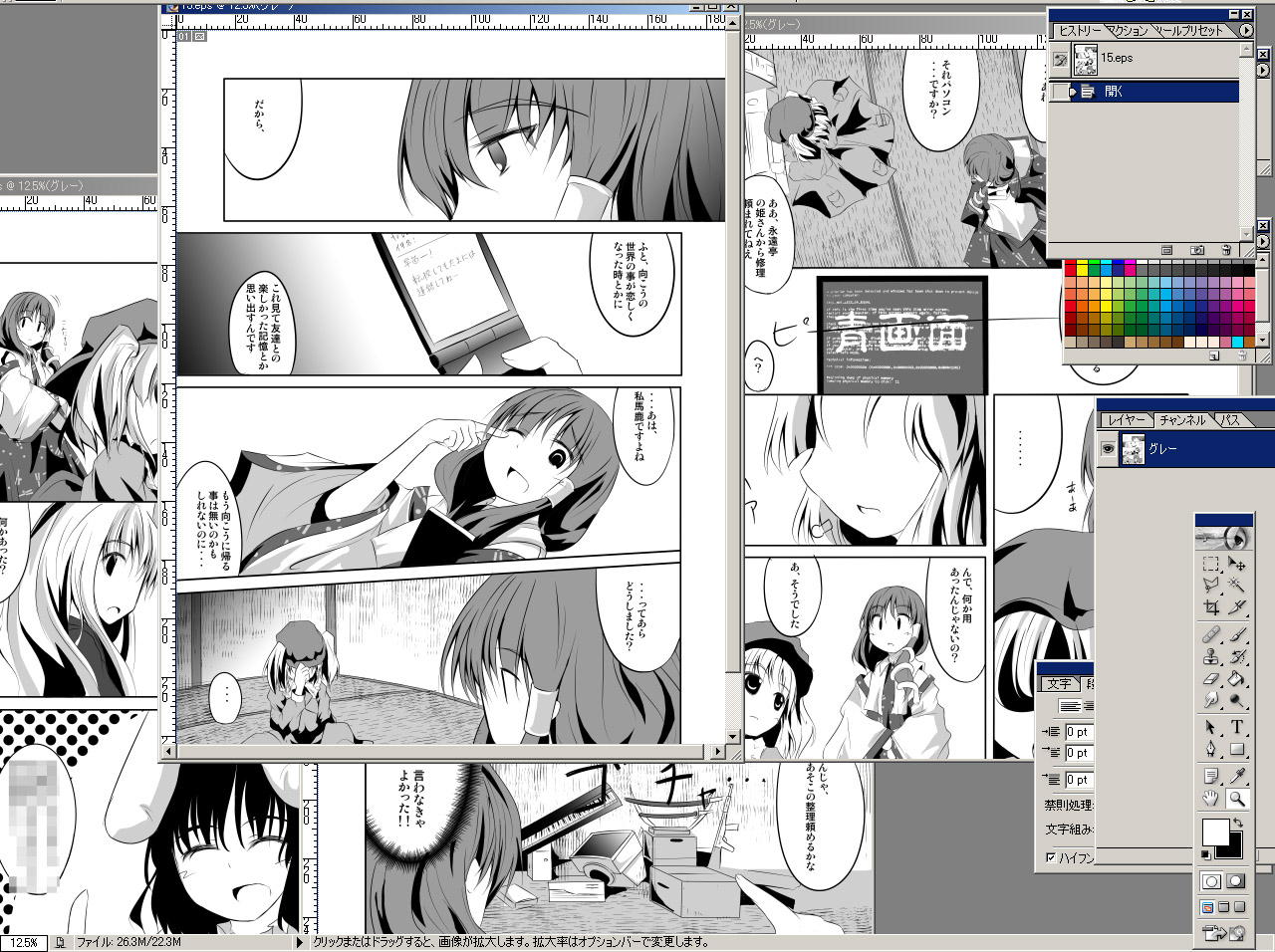Select the Magic Wand tool
The width and height of the screenshot is (1275, 952).
click(1237, 585)
